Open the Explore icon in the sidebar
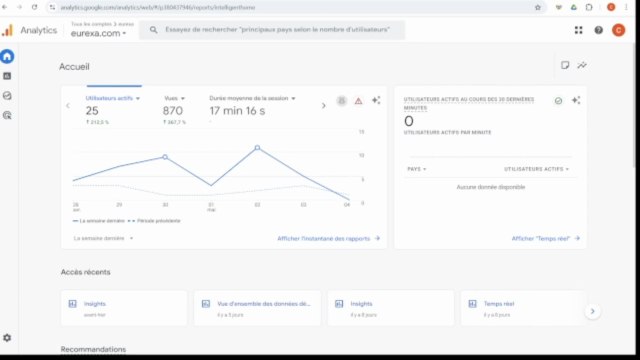640x360 pixels. pos(7,96)
